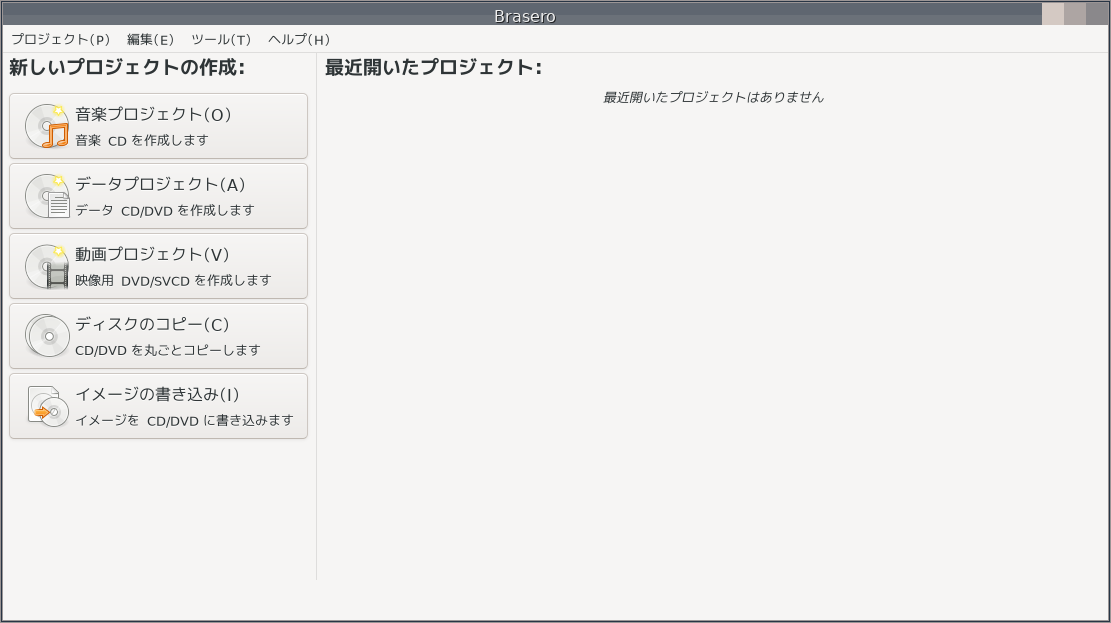Click the music note disc icon
This screenshot has width=1111, height=623.
tap(47, 126)
